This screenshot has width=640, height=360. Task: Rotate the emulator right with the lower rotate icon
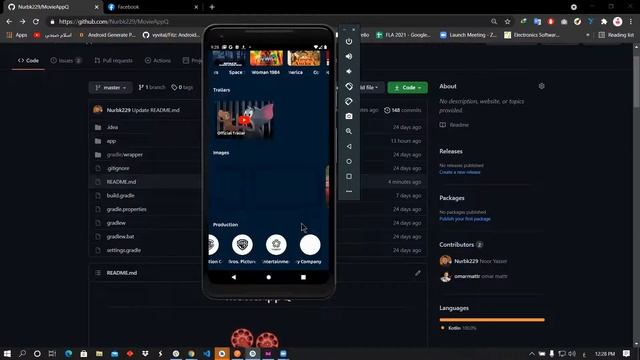[x=349, y=101]
